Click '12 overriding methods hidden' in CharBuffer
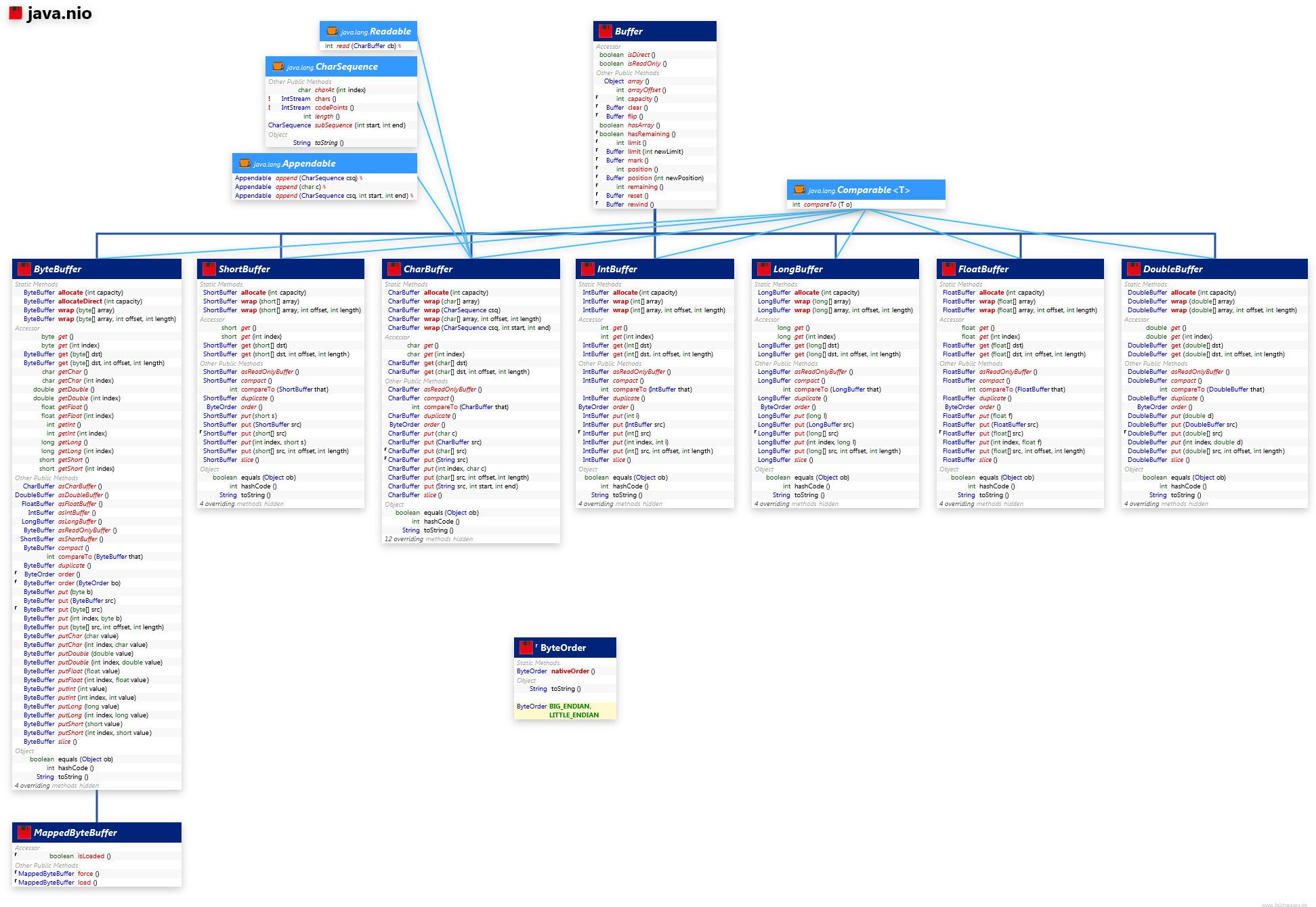This screenshot has width=1316, height=907. (x=429, y=539)
